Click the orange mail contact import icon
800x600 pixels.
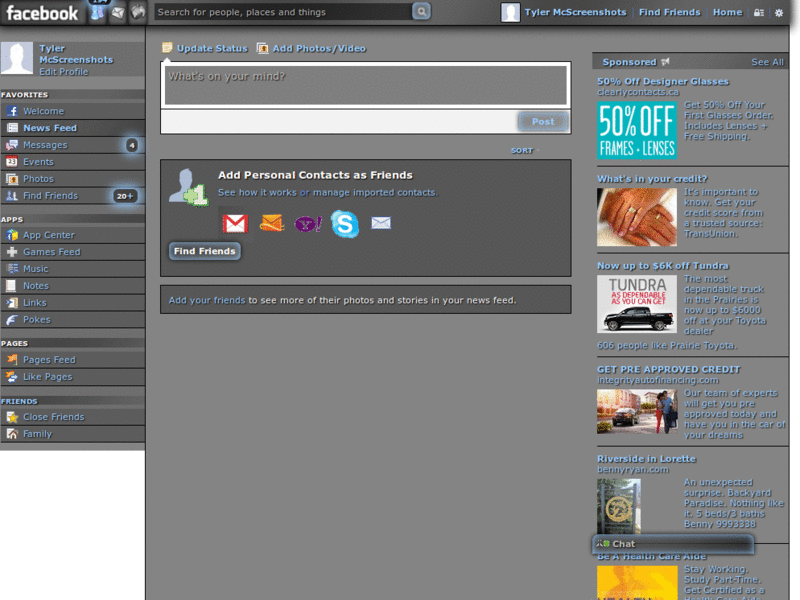[271, 223]
